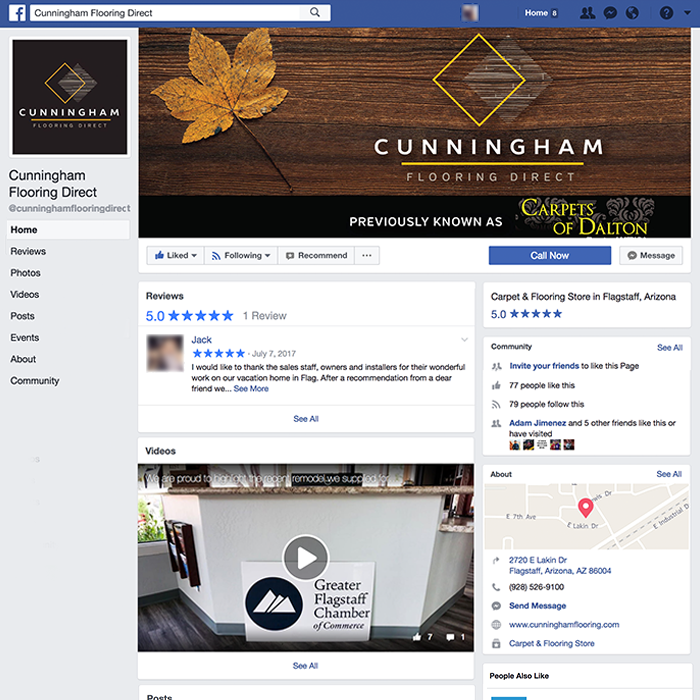Open About in the page sidebar
The image size is (700, 700).
[x=23, y=359]
